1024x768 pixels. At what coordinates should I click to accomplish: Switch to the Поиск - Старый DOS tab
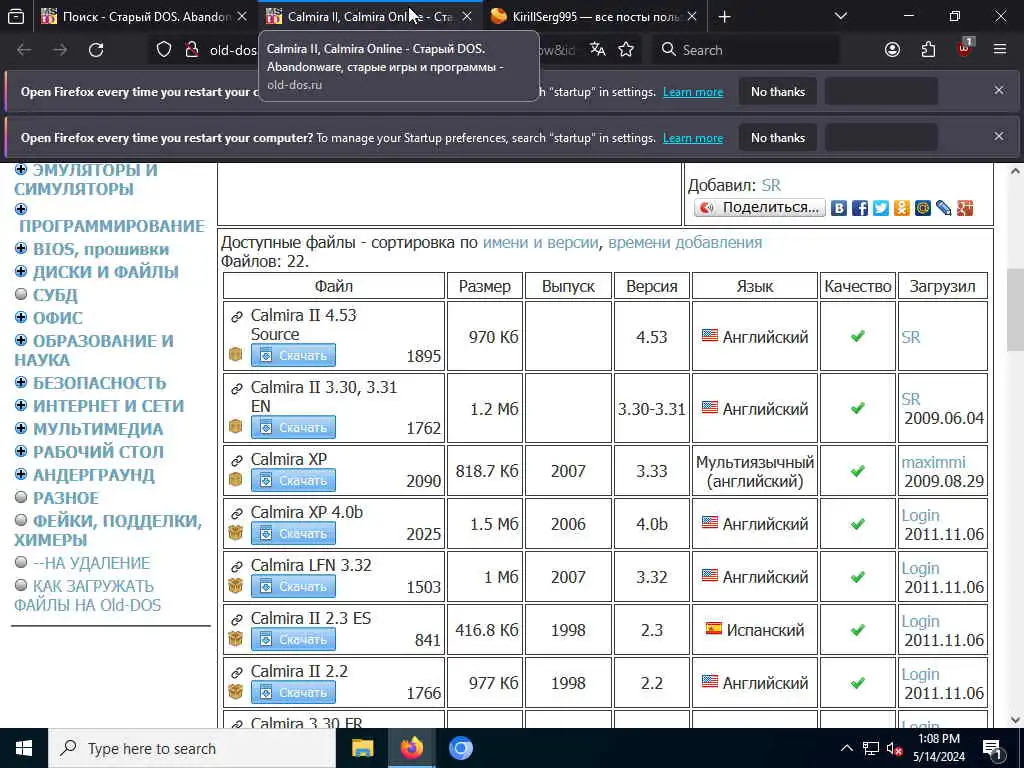tap(145, 16)
